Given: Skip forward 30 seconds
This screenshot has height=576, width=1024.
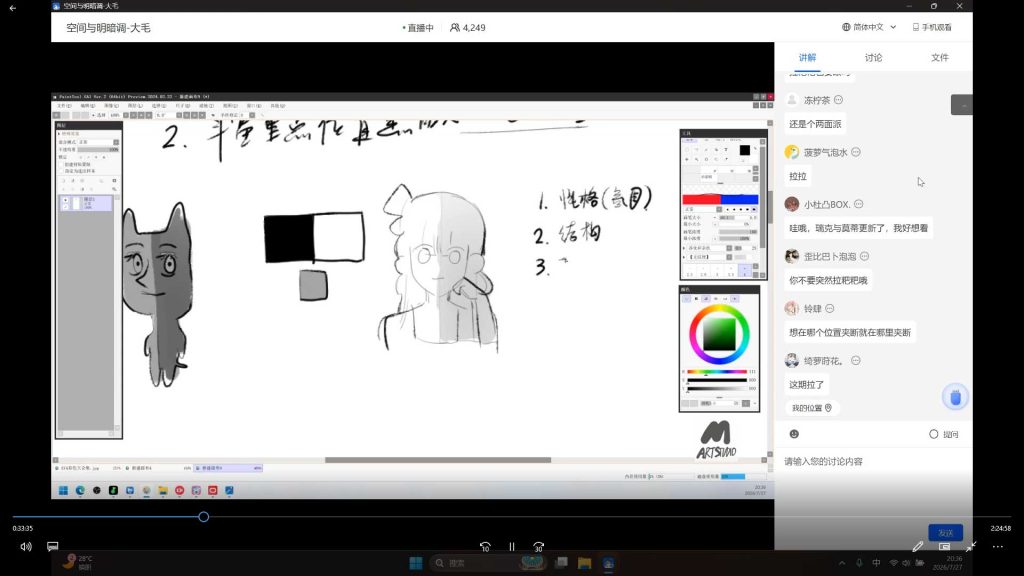Looking at the screenshot, I should tap(538, 547).
